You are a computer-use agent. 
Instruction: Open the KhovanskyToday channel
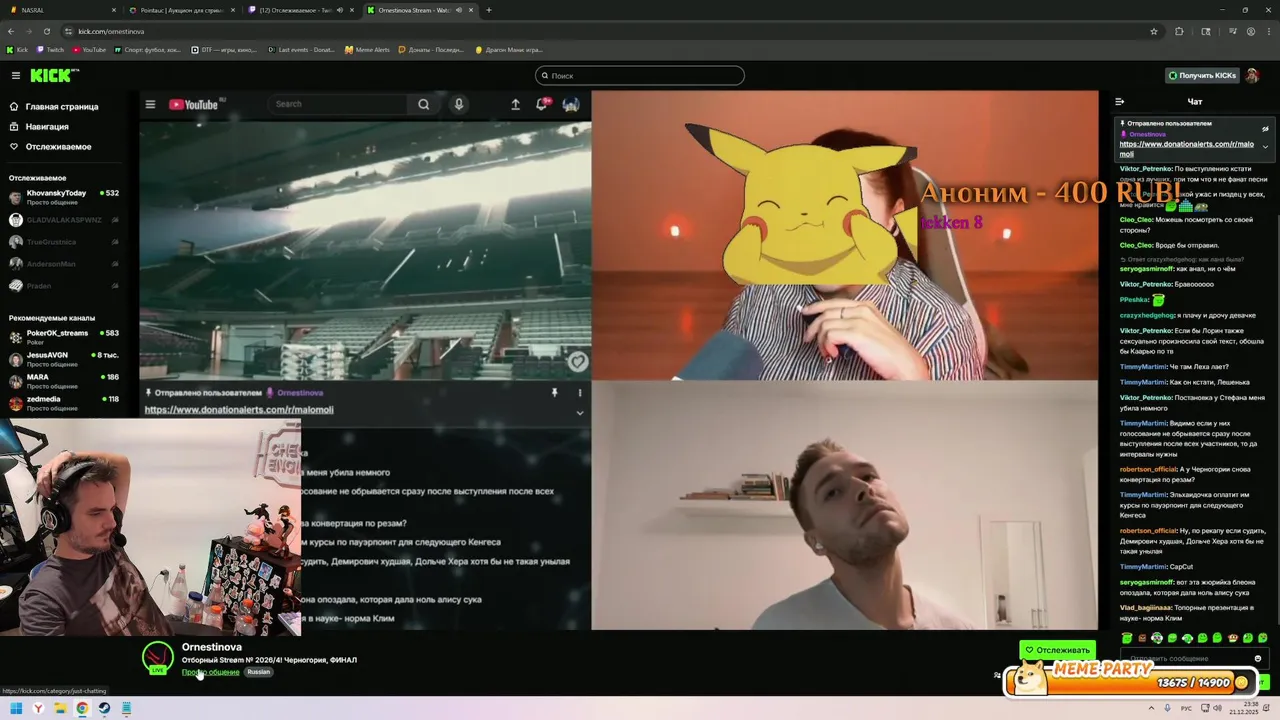pyautogui.click(x=64, y=197)
